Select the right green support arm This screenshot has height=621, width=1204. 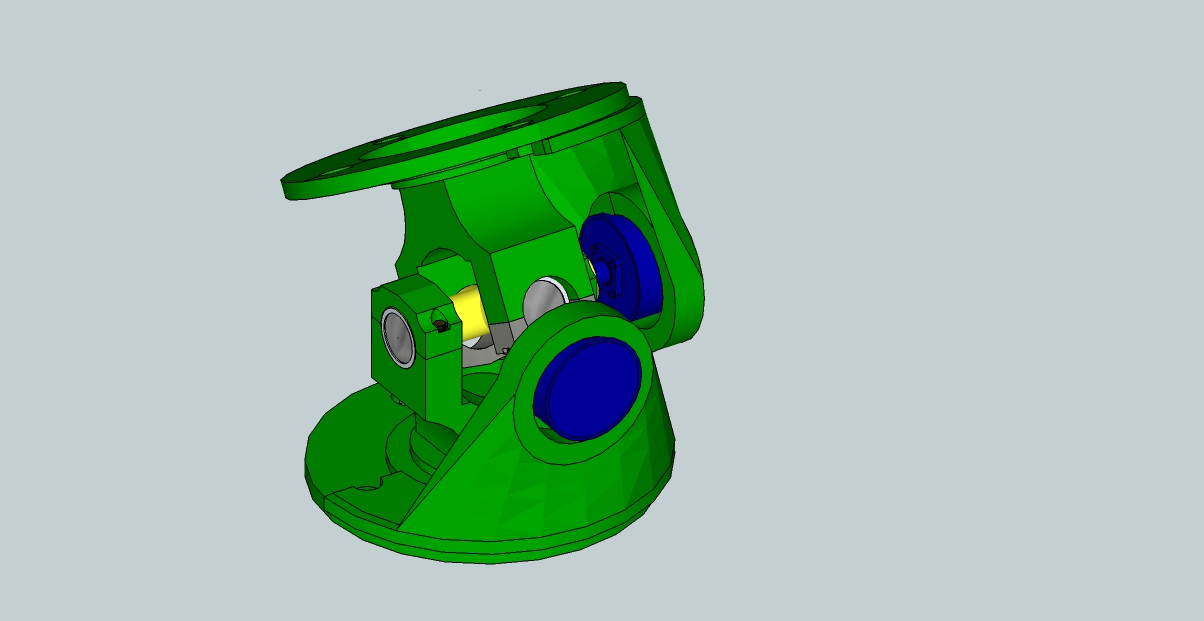tap(678, 240)
